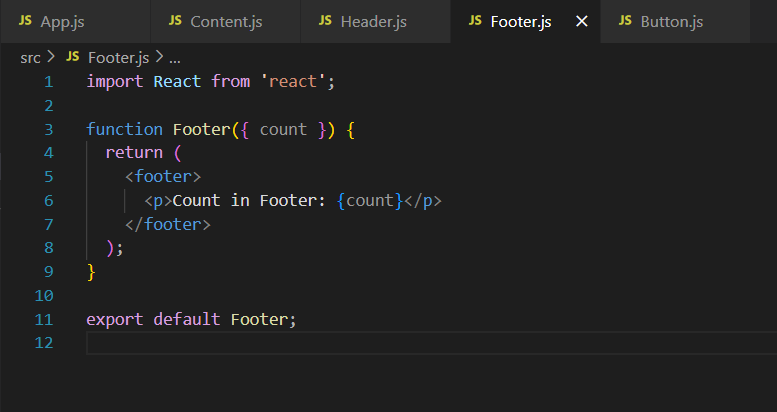Open the Button.js tab
Viewport: 777px width, 412px height.
click(675, 21)
